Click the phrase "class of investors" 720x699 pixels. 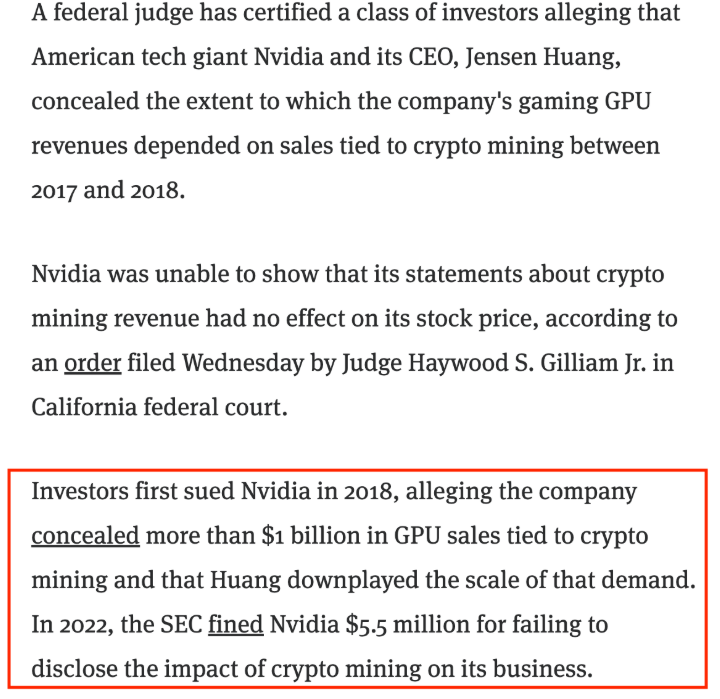pyautogui.click(x=435, y=13)
